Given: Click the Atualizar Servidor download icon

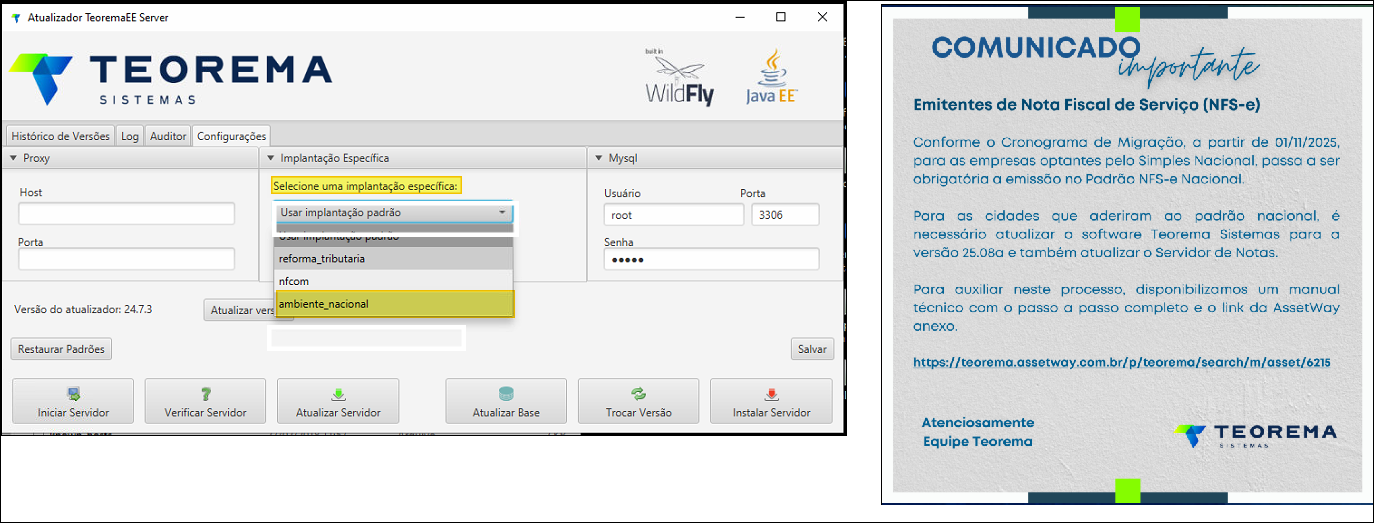Looking at the screenshot, I should coord(338,394).
